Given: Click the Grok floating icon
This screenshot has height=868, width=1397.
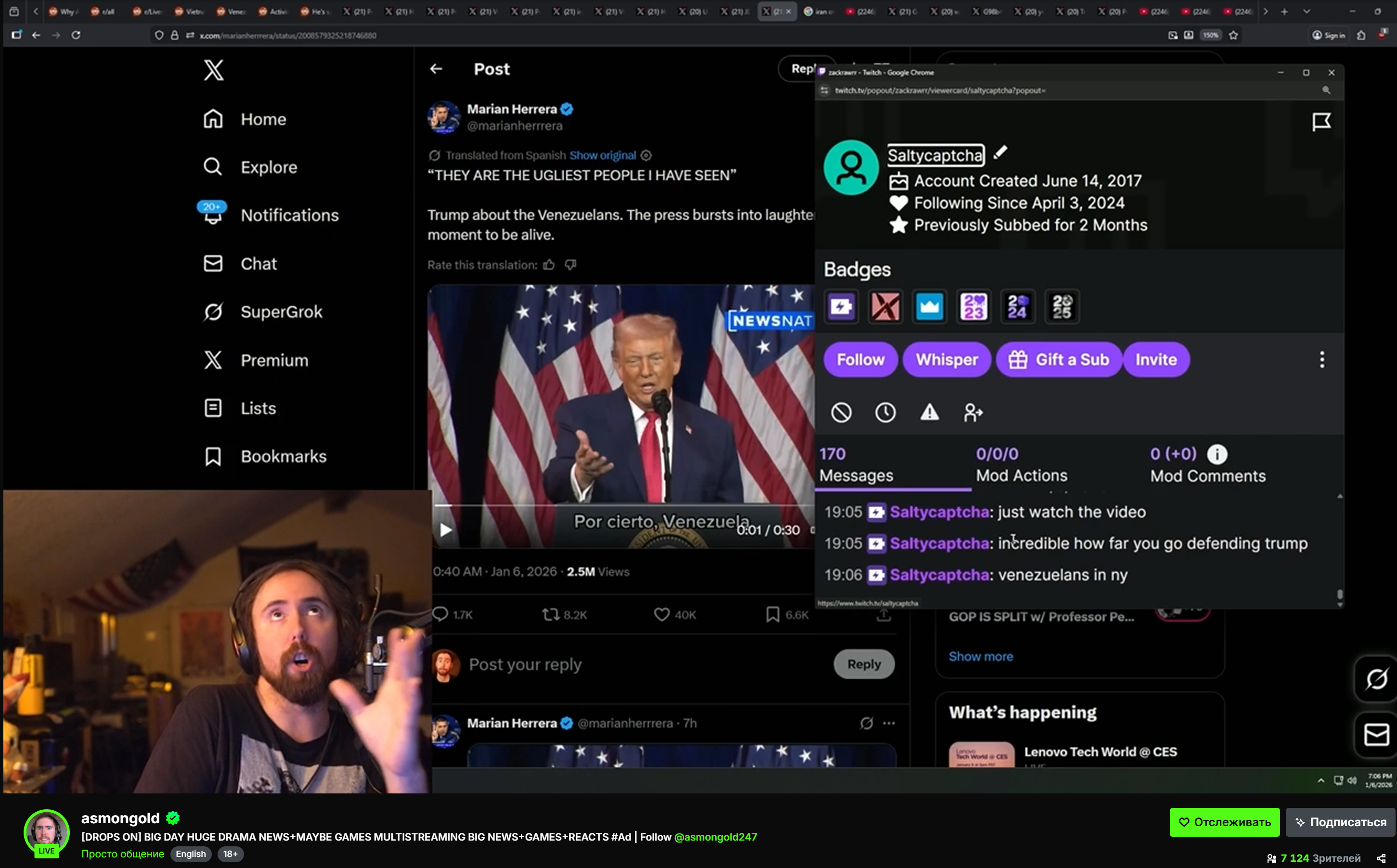Looking at the screenshot, I should 1376,679.
